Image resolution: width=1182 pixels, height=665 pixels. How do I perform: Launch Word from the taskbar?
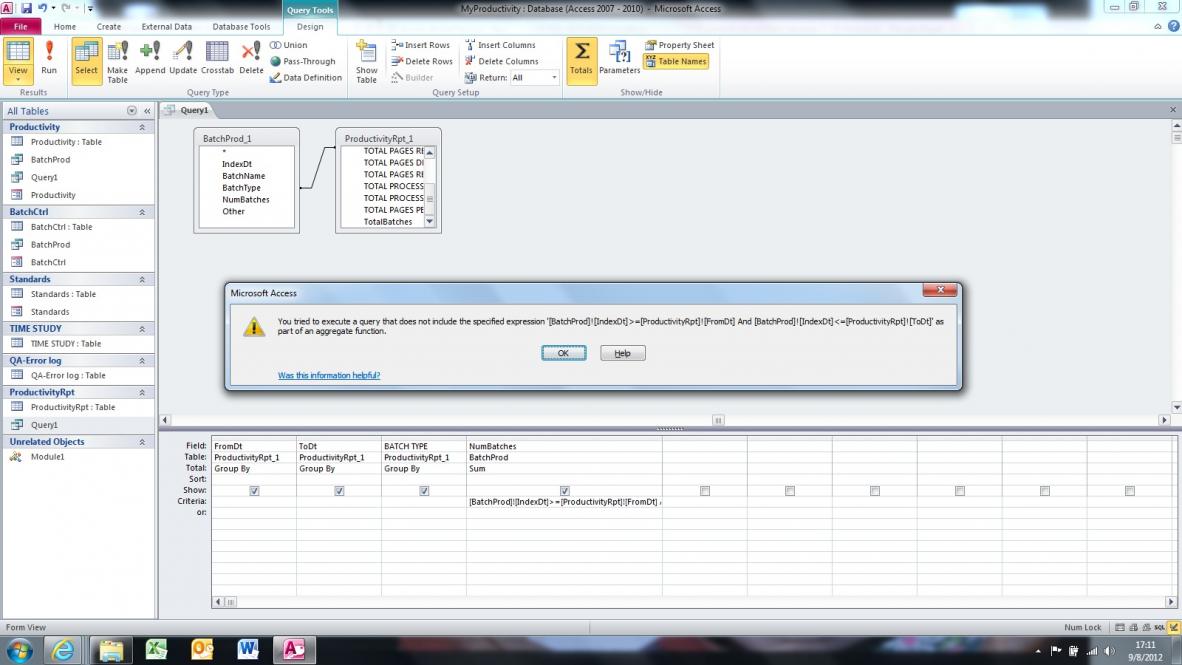[x=248, y=649]
